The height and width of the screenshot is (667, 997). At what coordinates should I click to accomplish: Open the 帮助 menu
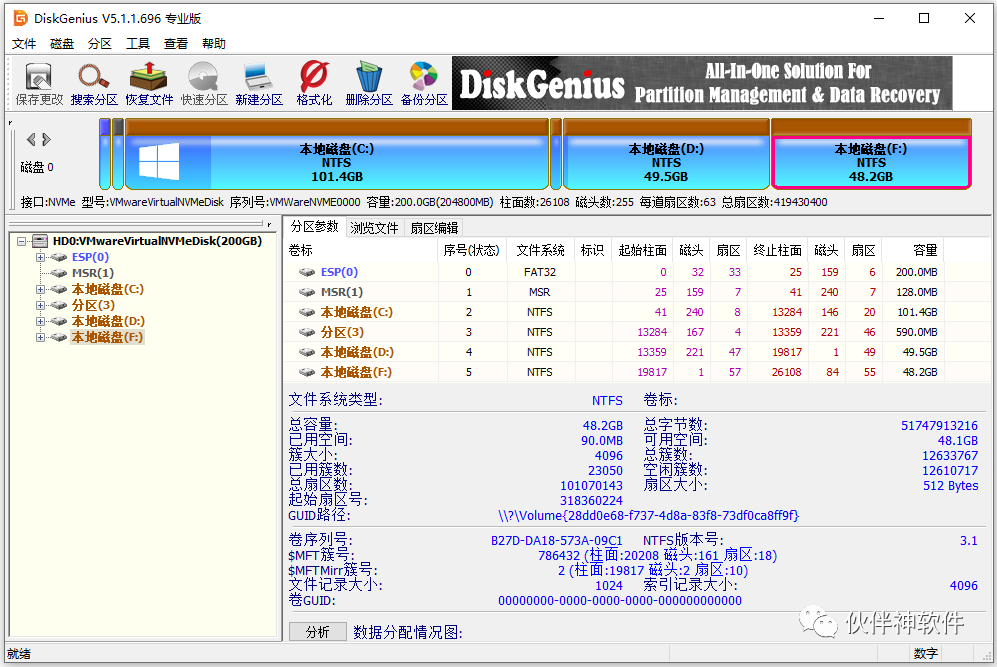[x=214, y=43]
